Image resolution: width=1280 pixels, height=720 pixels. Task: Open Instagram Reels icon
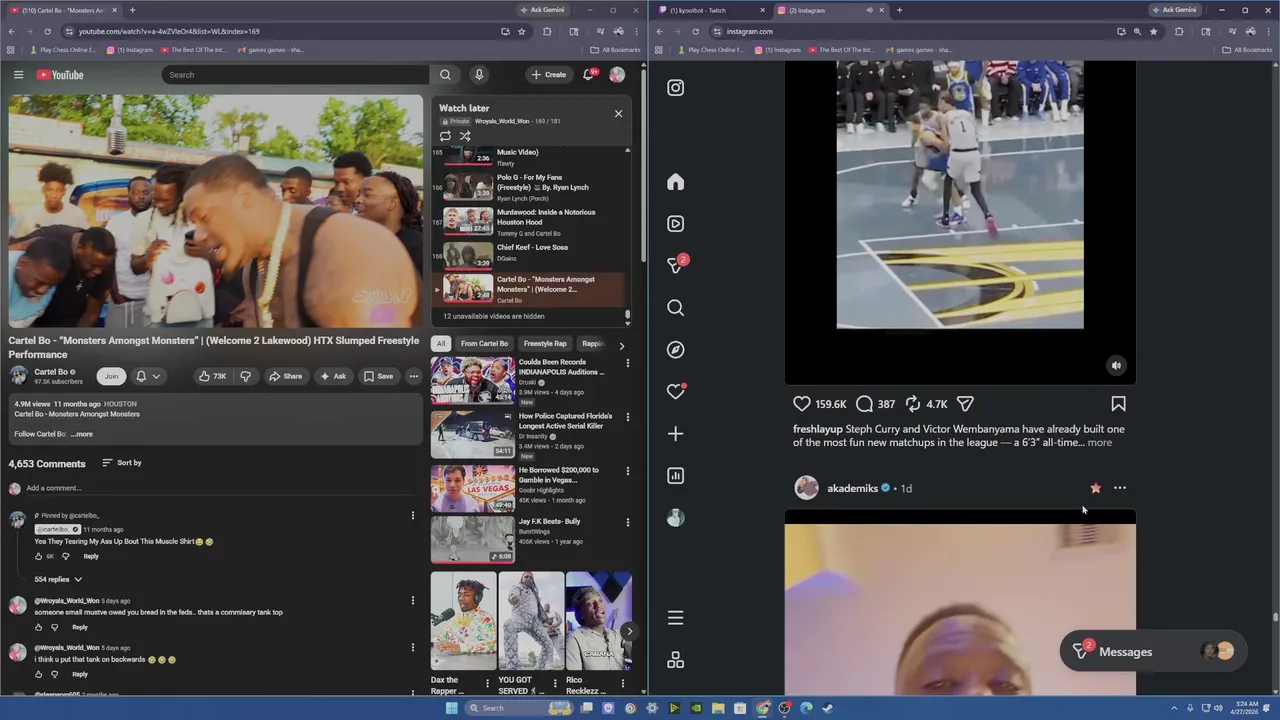click(676, 224)
